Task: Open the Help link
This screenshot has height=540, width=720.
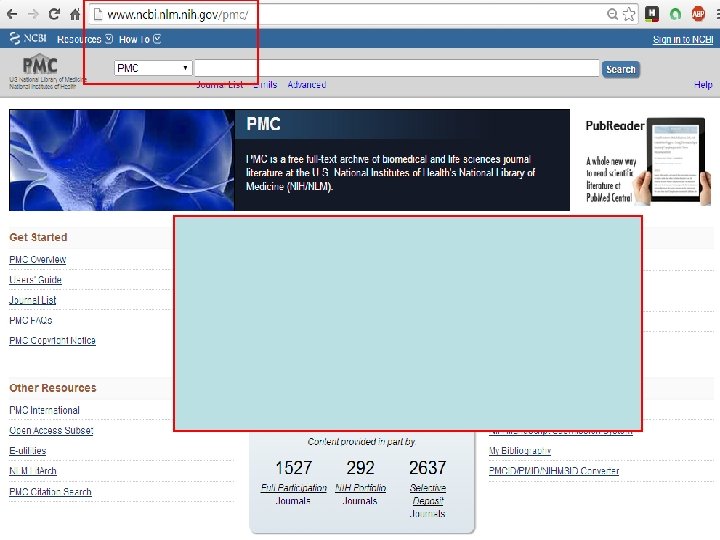Action: coord(703,85)
